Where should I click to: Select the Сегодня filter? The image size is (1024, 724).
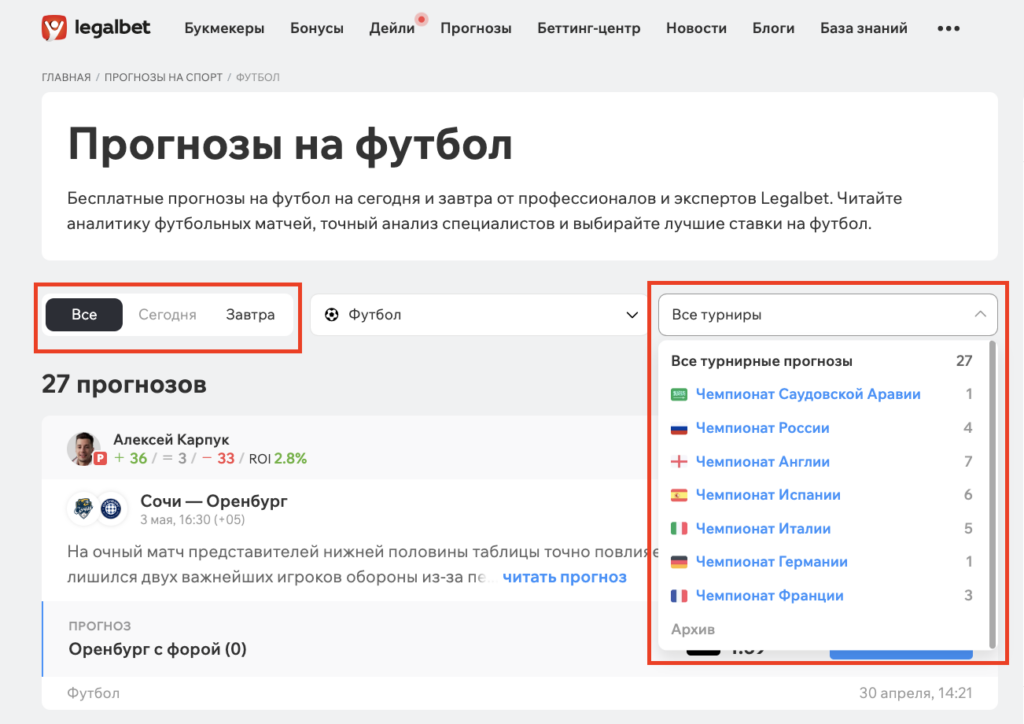coord(167,315)
